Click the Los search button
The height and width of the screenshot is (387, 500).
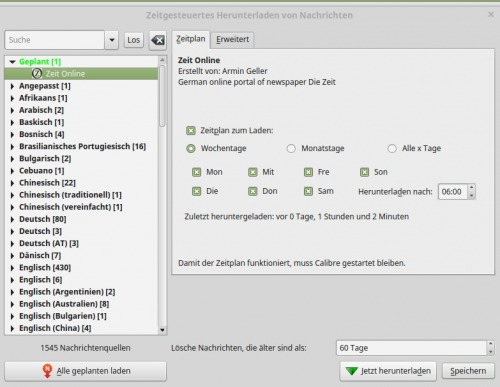134,40
